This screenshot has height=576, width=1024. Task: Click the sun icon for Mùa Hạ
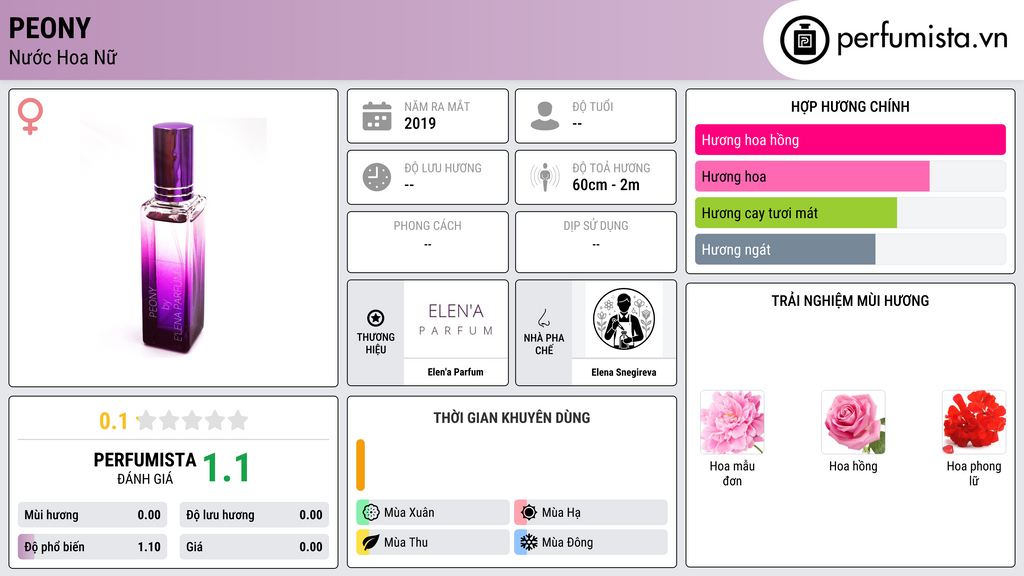point(529,513)
